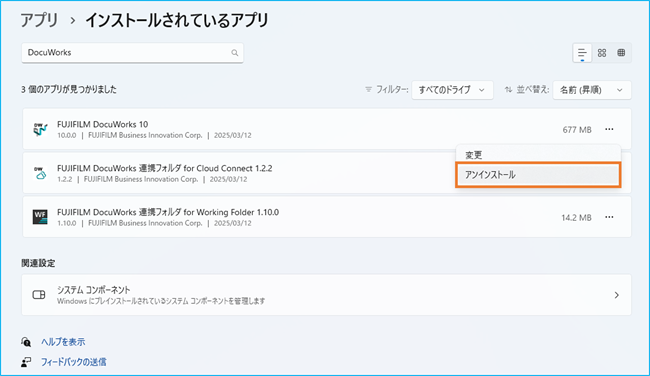The image size is (650, 376).
Task: Click the システム コンポーネント icon
Action: (x=39, y=295)
